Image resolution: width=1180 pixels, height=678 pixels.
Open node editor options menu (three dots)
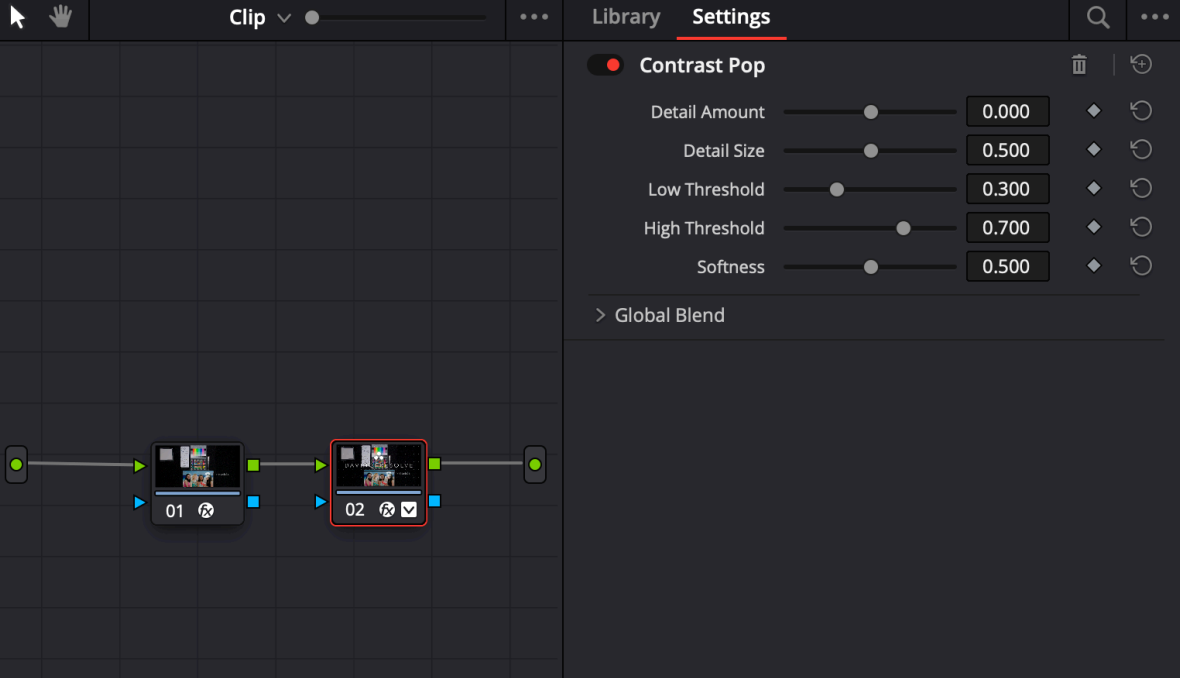coord(534,17)
